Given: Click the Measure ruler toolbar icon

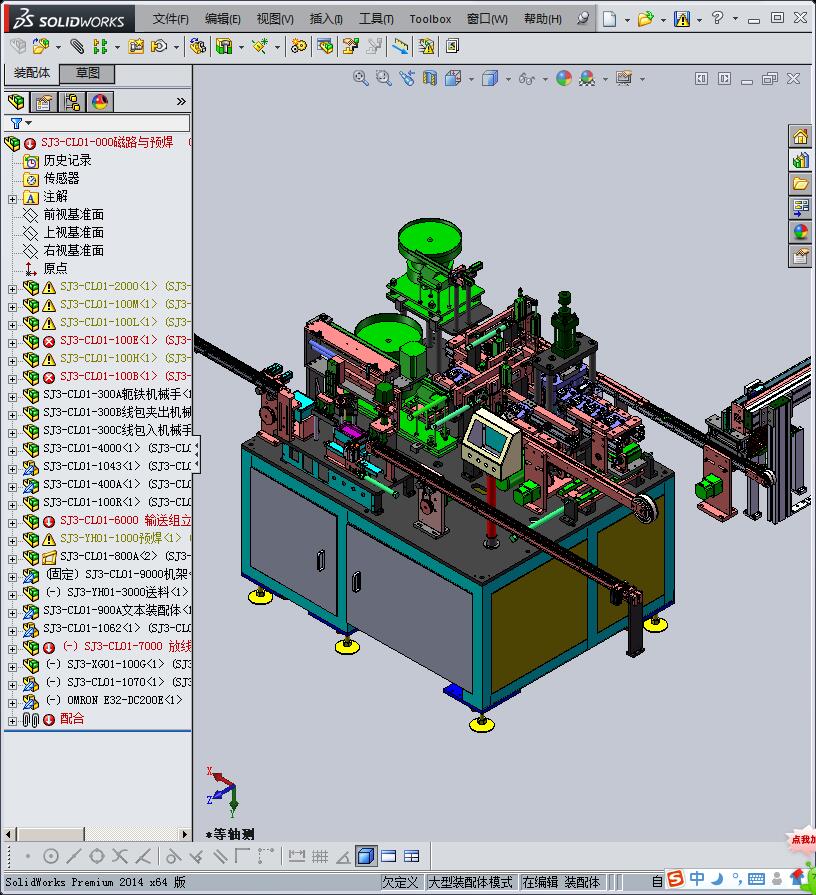Looking at the screenshot, I should [x=400, y=46].
